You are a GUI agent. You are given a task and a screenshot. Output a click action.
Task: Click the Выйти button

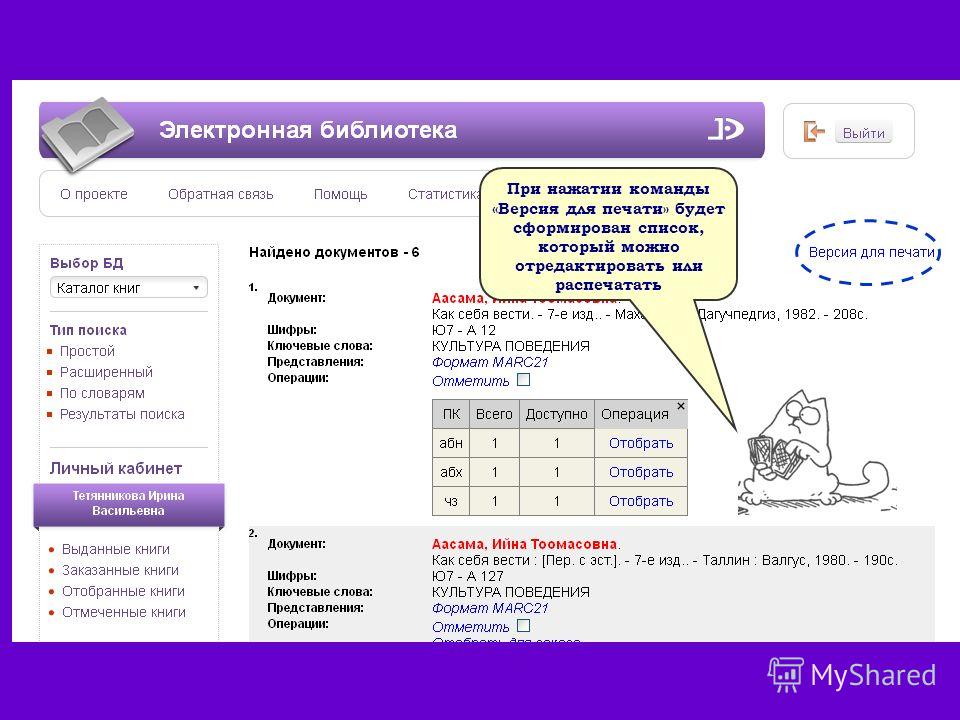pyautogui.click(x=863, y=133)
